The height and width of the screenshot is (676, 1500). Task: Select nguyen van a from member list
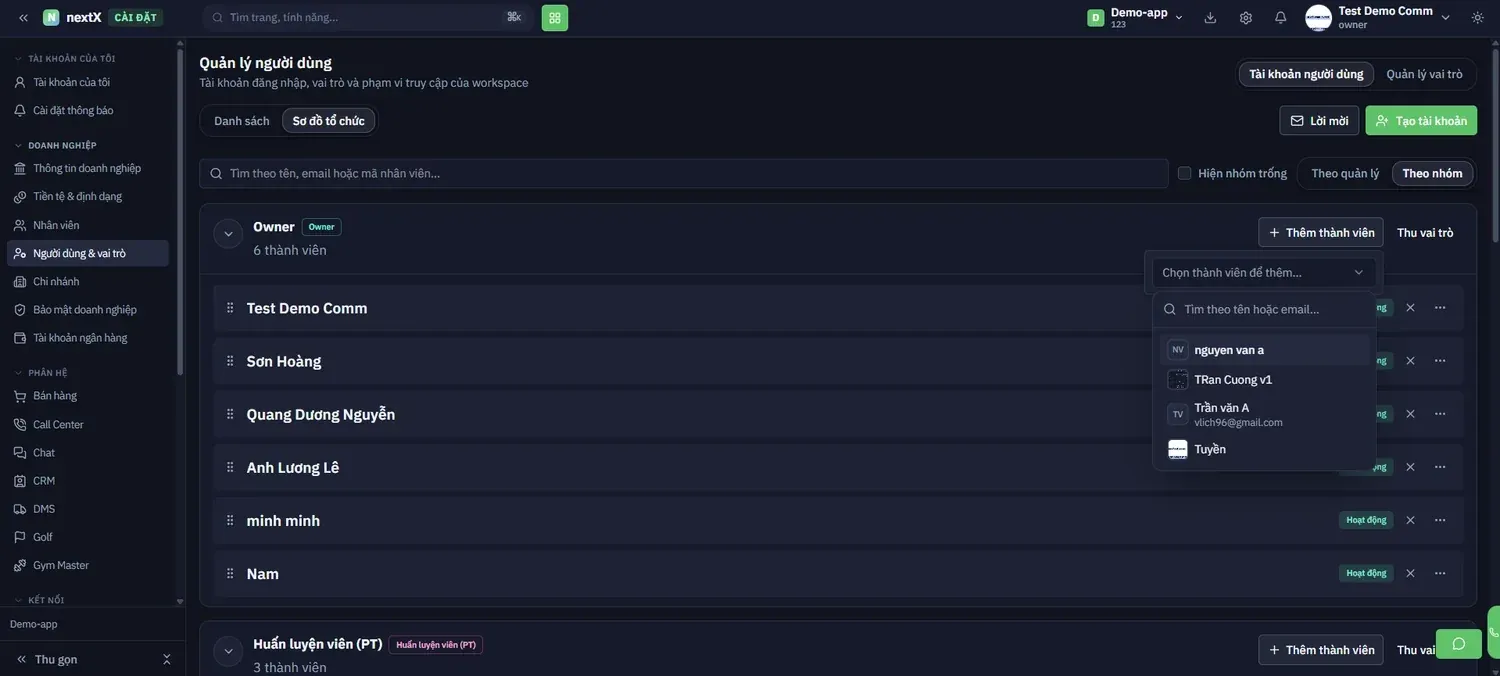(x=1264, y=350)
